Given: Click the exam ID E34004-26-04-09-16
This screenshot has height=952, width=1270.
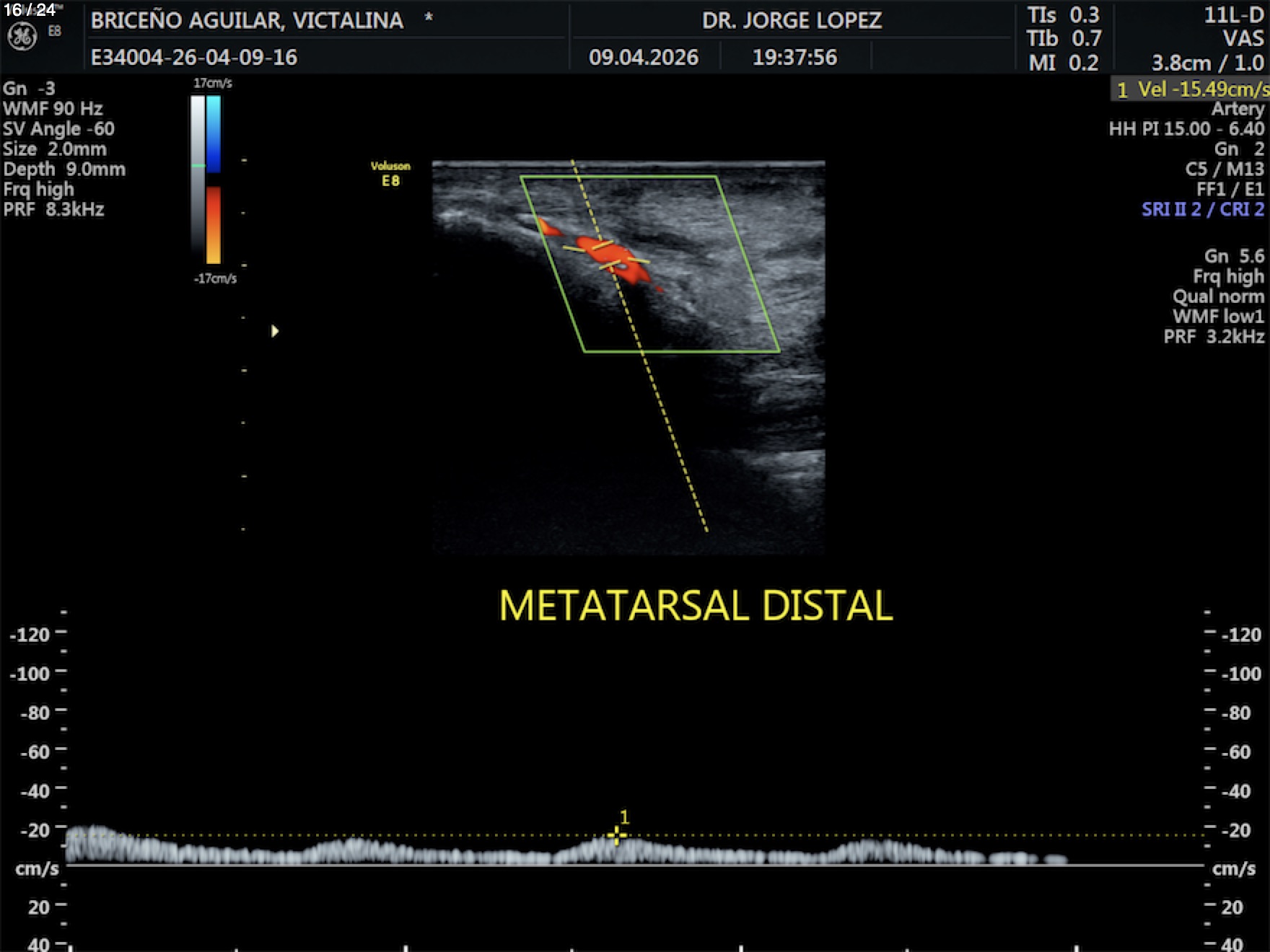Looking at the screenshot, I should (x=194, y=57).
